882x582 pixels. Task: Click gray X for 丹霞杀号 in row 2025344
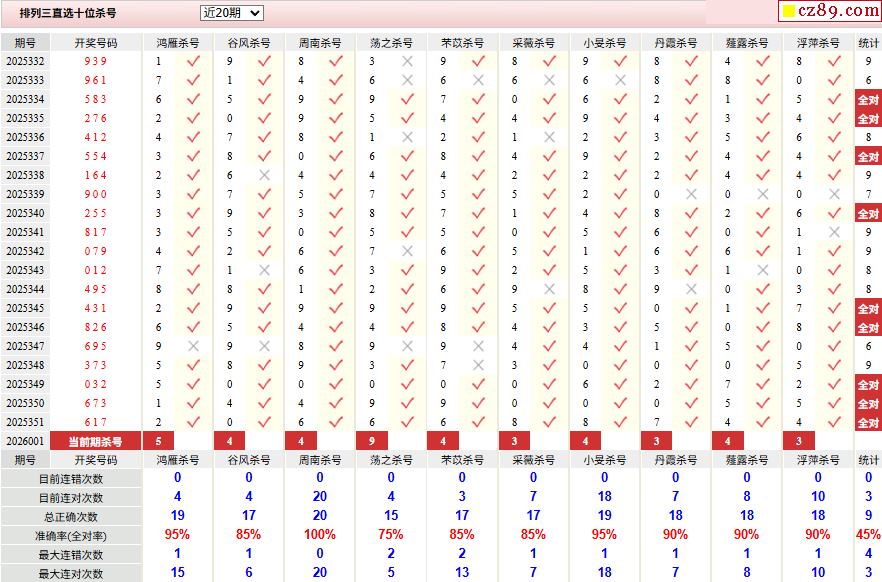click(691, 289)
